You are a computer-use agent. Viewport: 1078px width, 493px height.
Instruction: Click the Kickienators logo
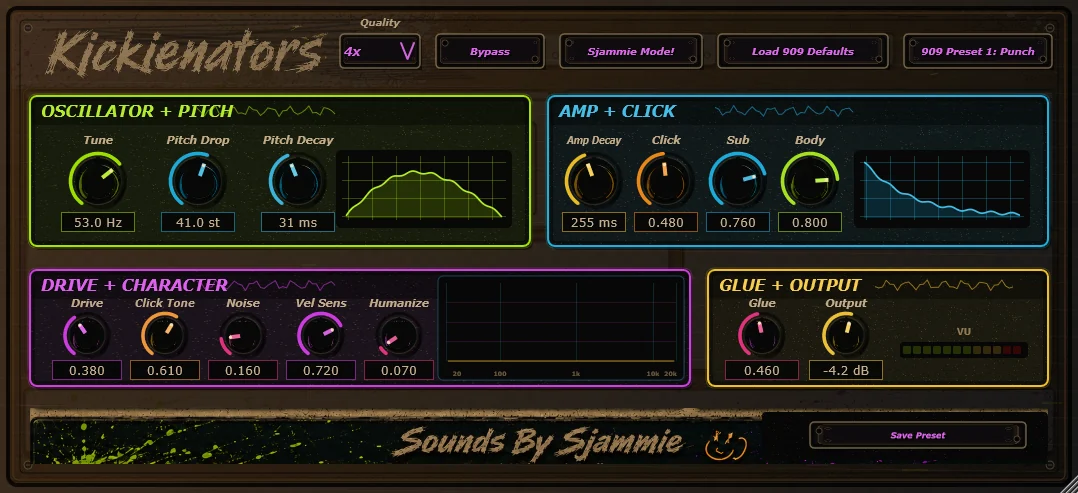(x=186, y=52)
